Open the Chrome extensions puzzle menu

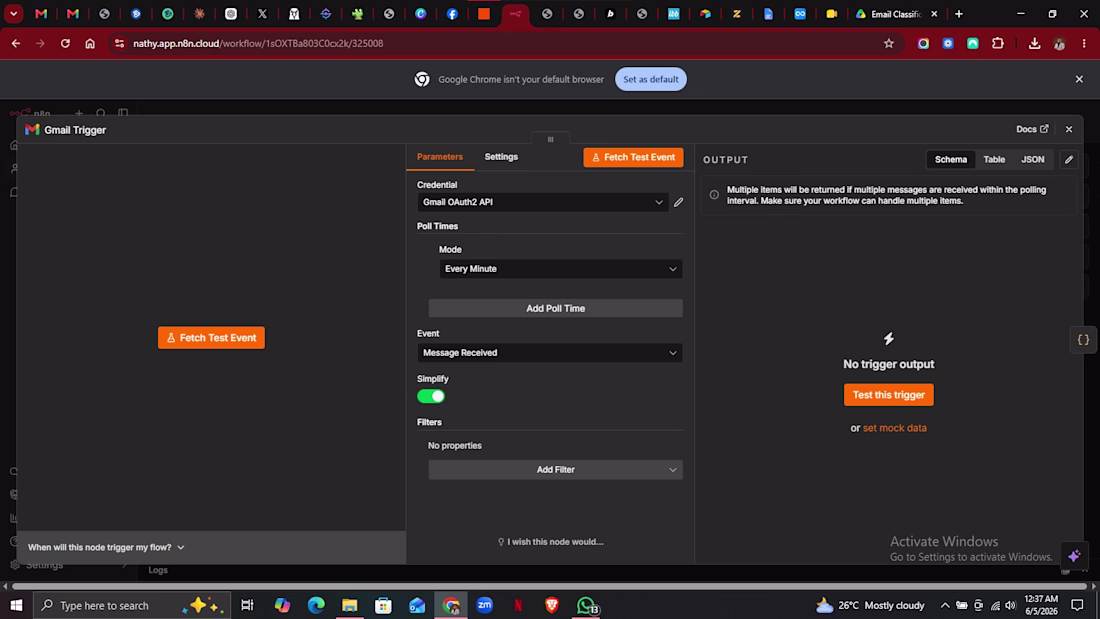(x=998, y=44)
